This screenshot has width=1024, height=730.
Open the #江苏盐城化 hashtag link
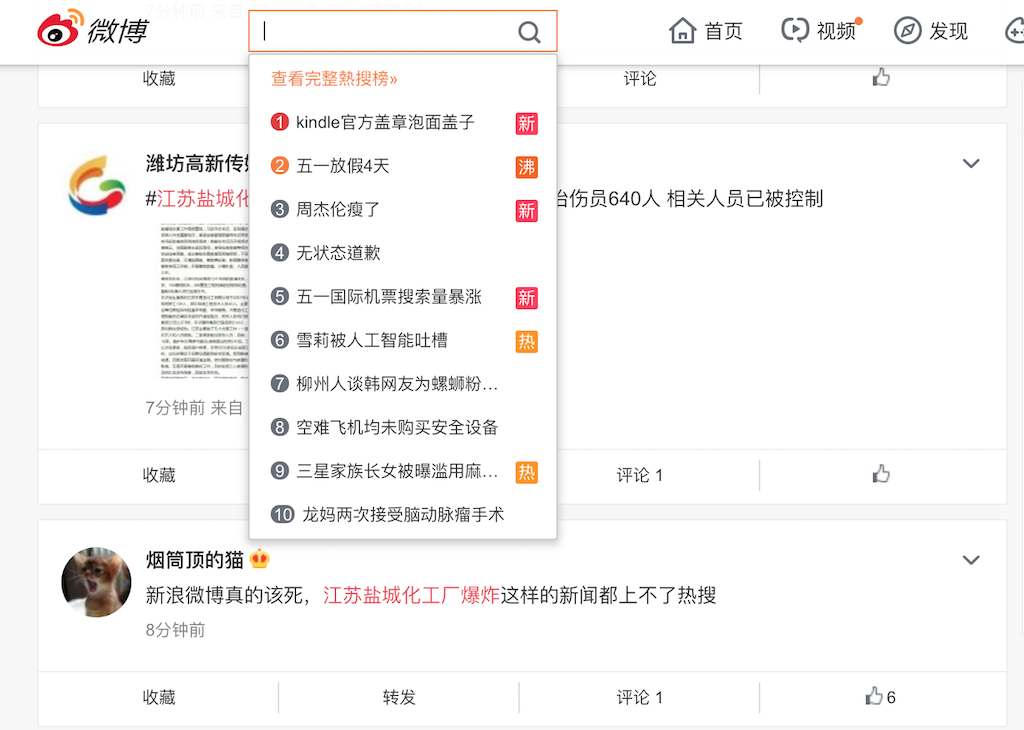[x=197, y=198]
